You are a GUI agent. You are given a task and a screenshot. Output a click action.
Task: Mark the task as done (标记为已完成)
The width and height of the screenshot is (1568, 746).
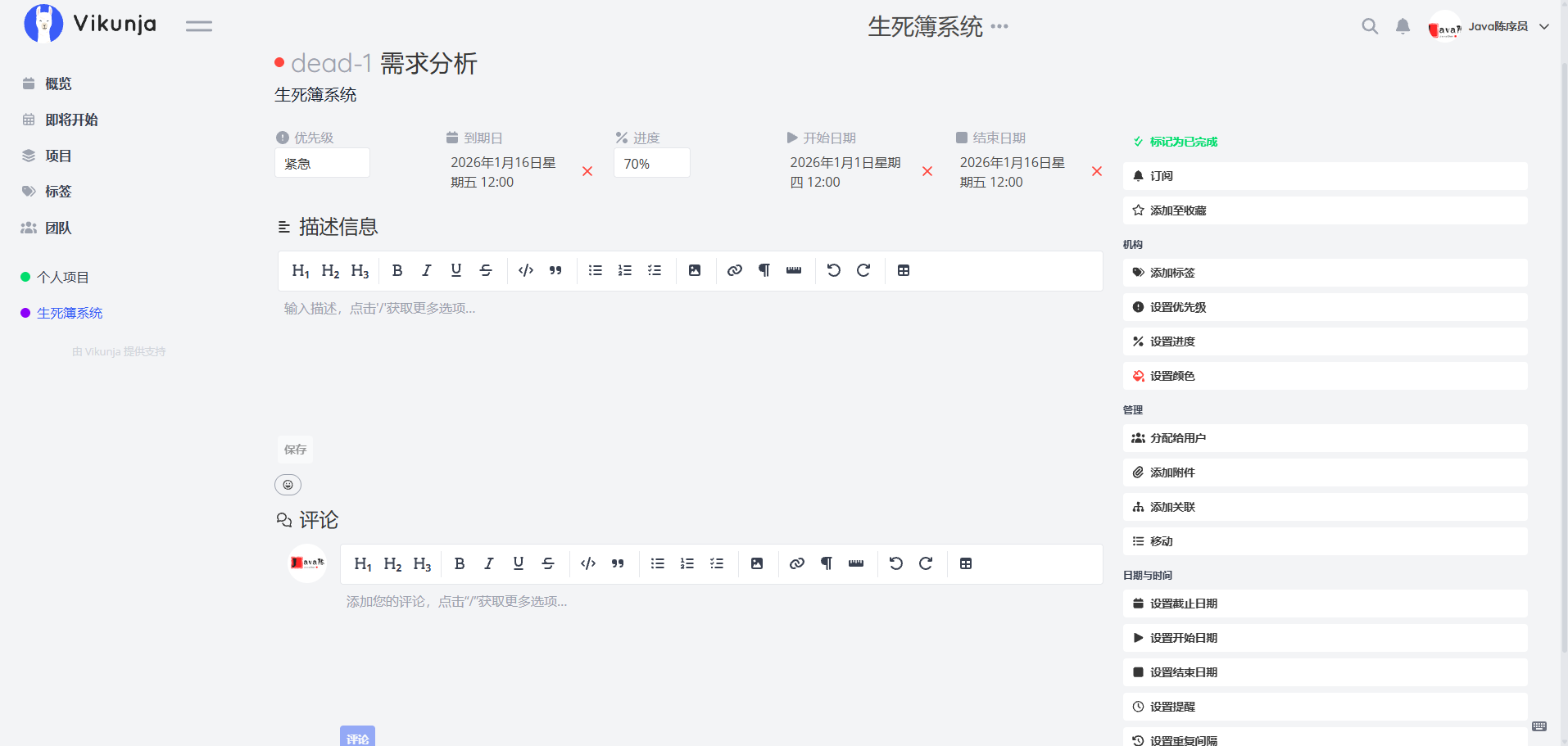point(1175,142)
